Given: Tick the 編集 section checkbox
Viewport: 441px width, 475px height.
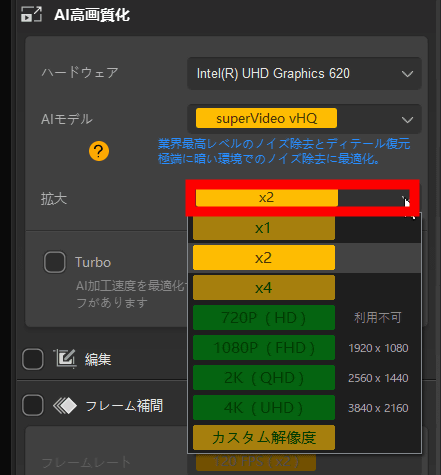Looking at the screenshot, I should pos(33,359).
